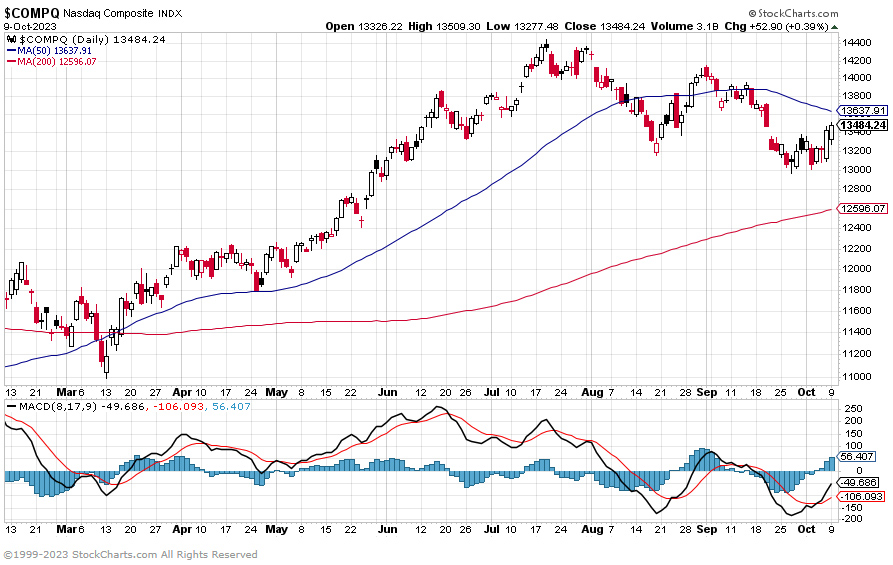Click the MACD(8,17,9) indicator label

point(59,407)
